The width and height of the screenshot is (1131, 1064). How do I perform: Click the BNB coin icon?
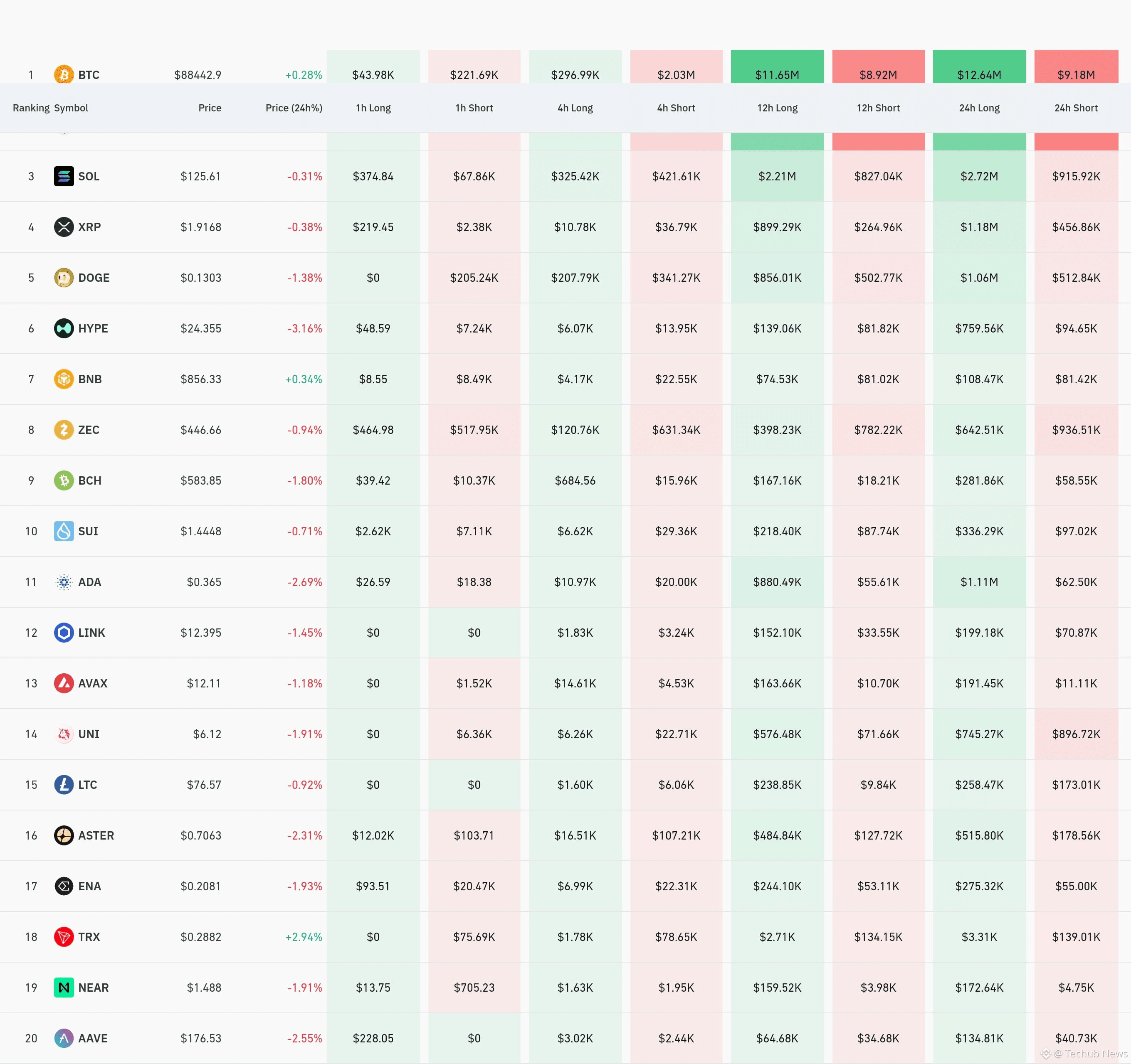tap(64, 379)
